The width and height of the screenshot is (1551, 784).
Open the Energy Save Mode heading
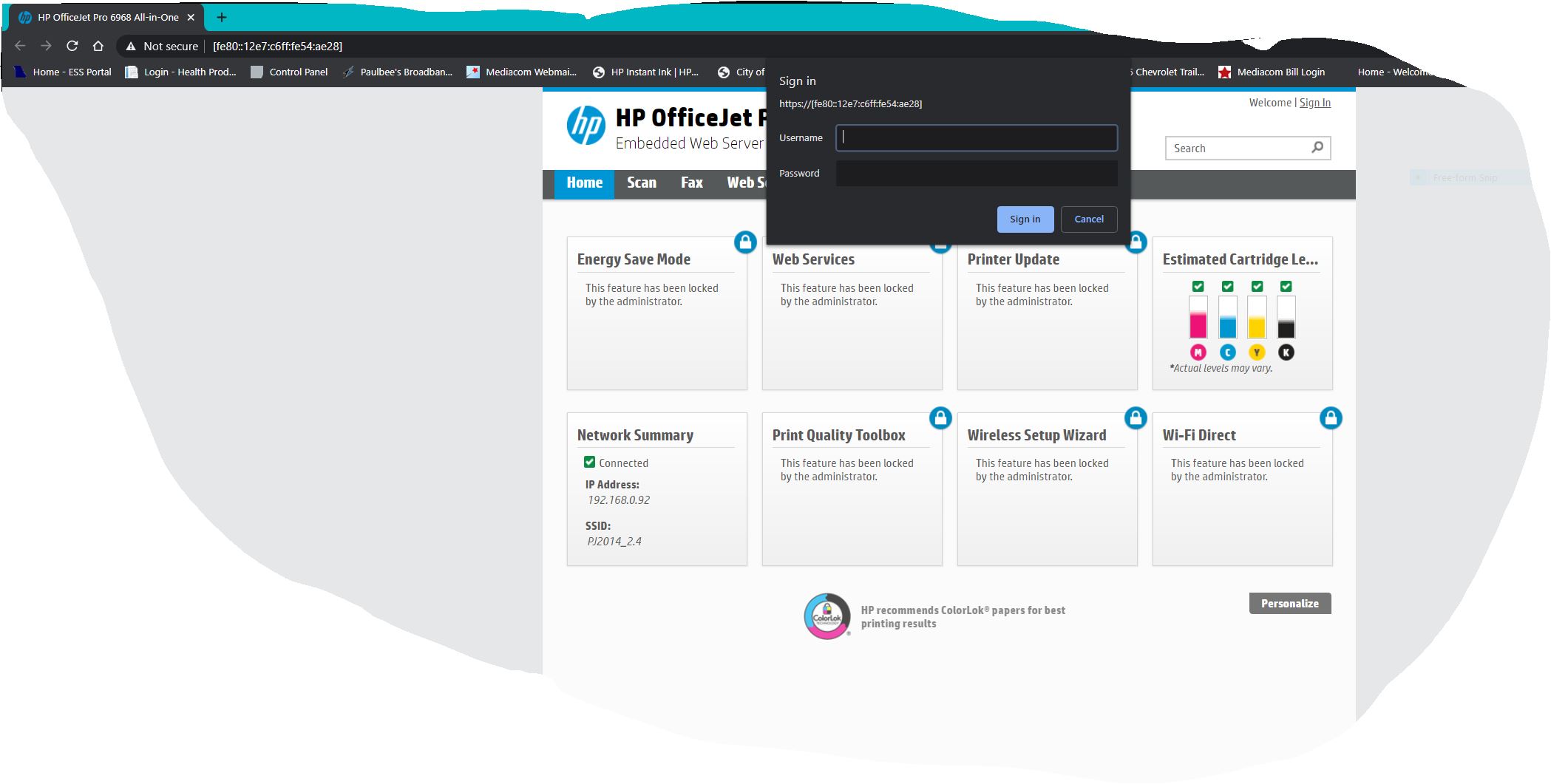click(x=634, y=259)
